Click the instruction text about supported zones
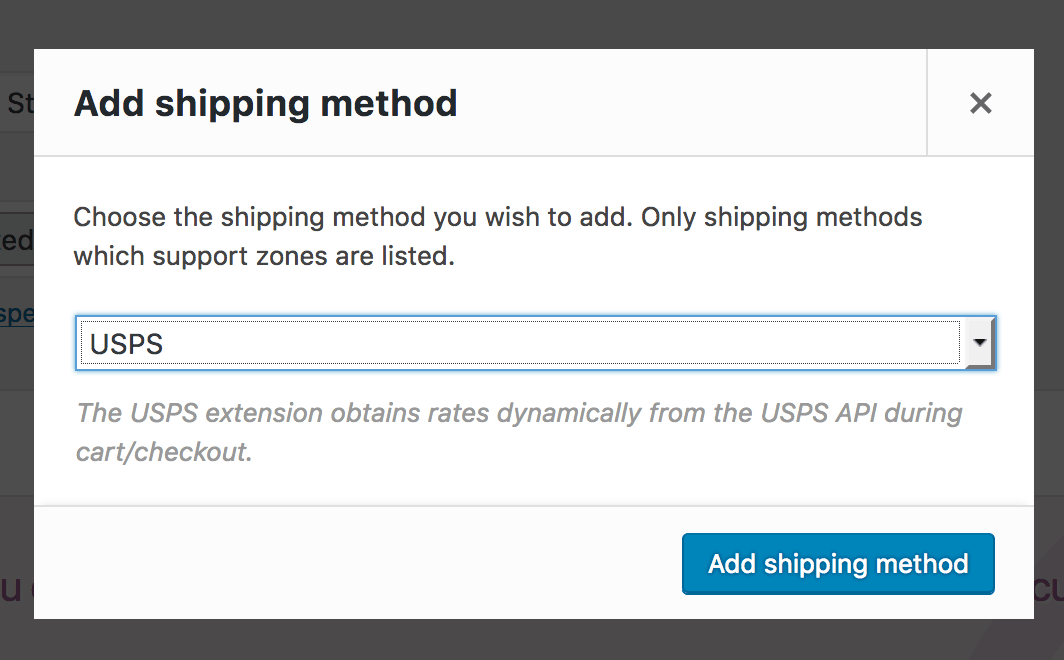1064x660 pixels. click(x=497, y=236)
